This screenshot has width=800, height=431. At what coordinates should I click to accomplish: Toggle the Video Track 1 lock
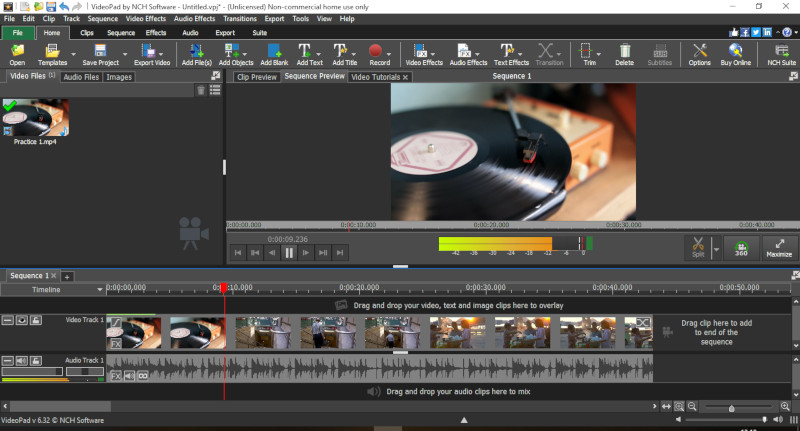36,320
